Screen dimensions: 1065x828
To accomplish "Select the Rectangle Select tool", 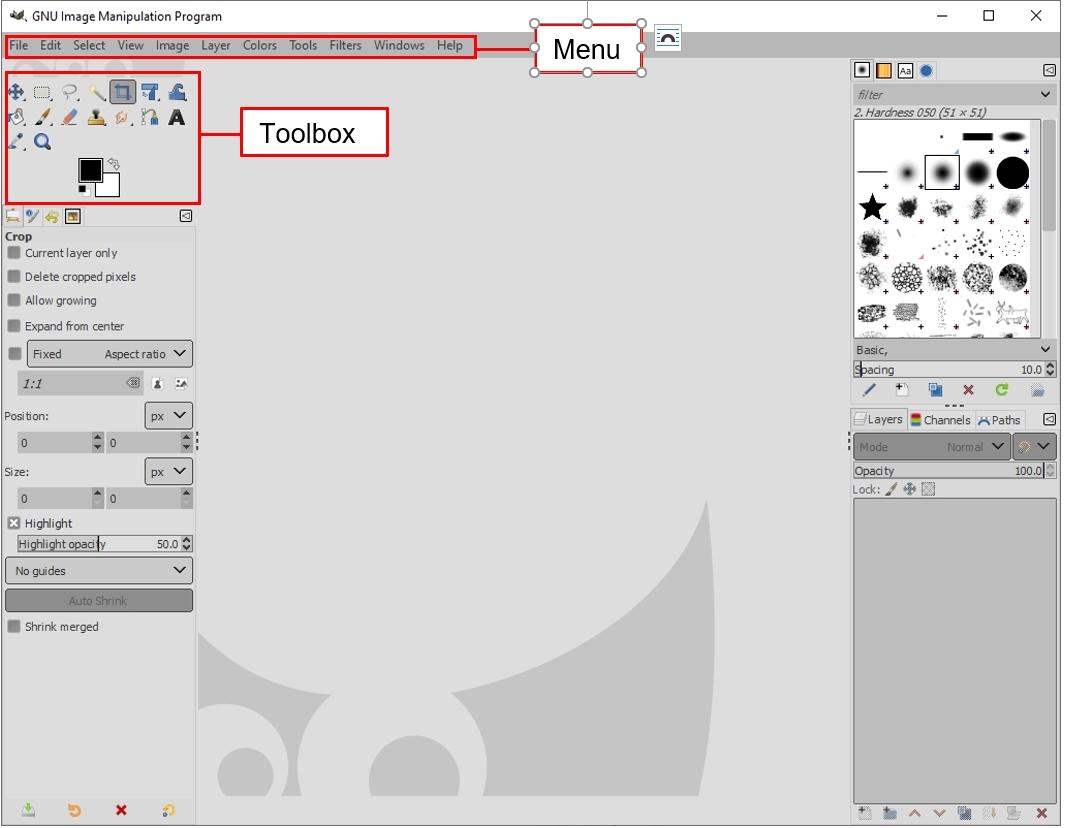I will pyautogui.click(x=43, y=92).
